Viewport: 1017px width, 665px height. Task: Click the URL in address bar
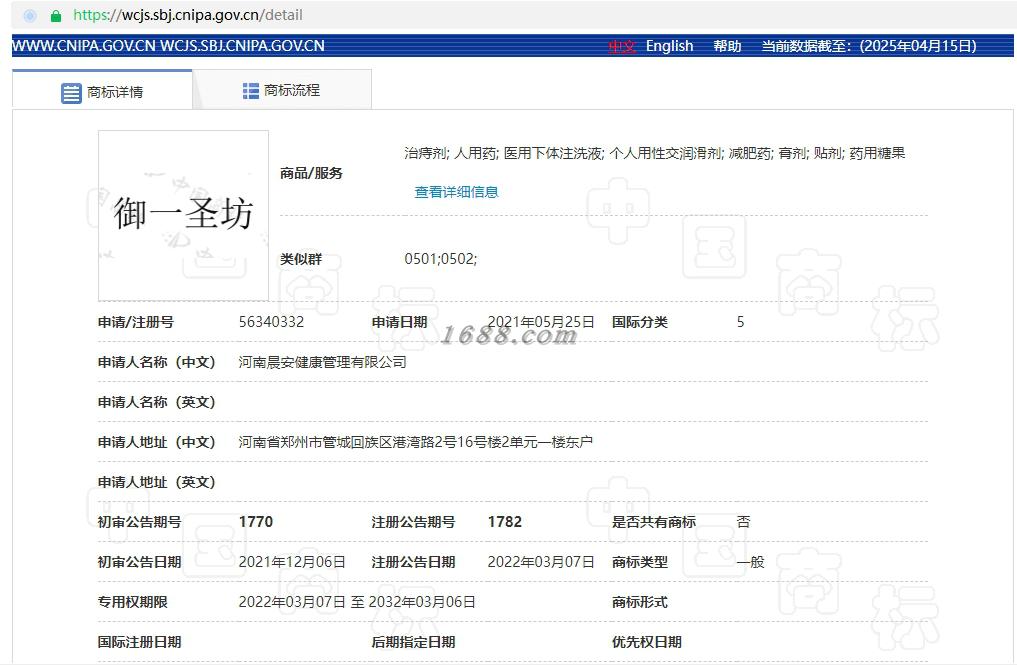click(188, 15)
